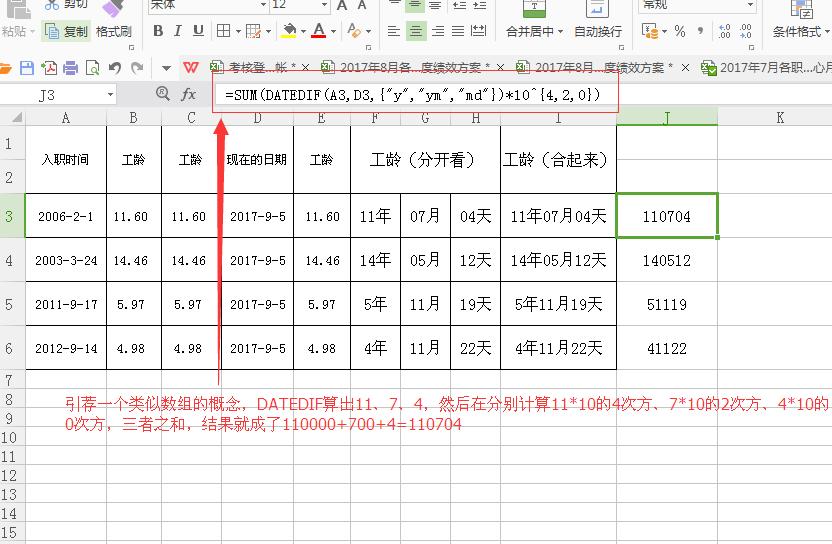Click the Copy (复制) button
The width and height of the screenshot is (832, 544).
click(66, 32)
